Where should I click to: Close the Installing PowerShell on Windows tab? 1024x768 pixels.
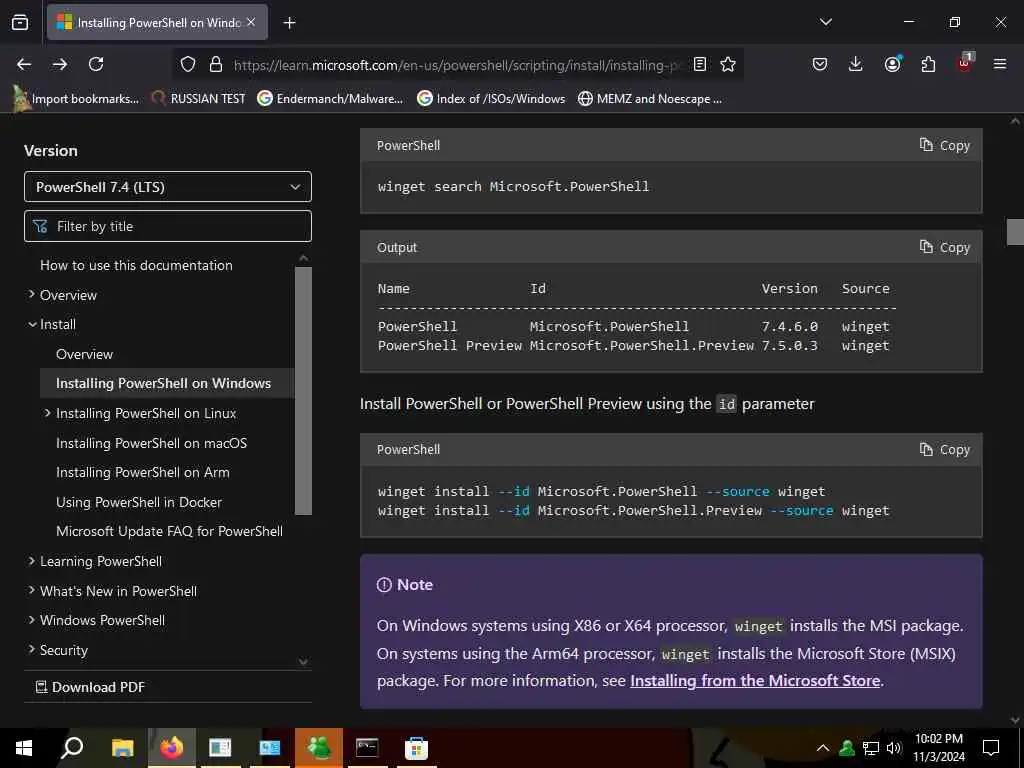tap(251, 22)
